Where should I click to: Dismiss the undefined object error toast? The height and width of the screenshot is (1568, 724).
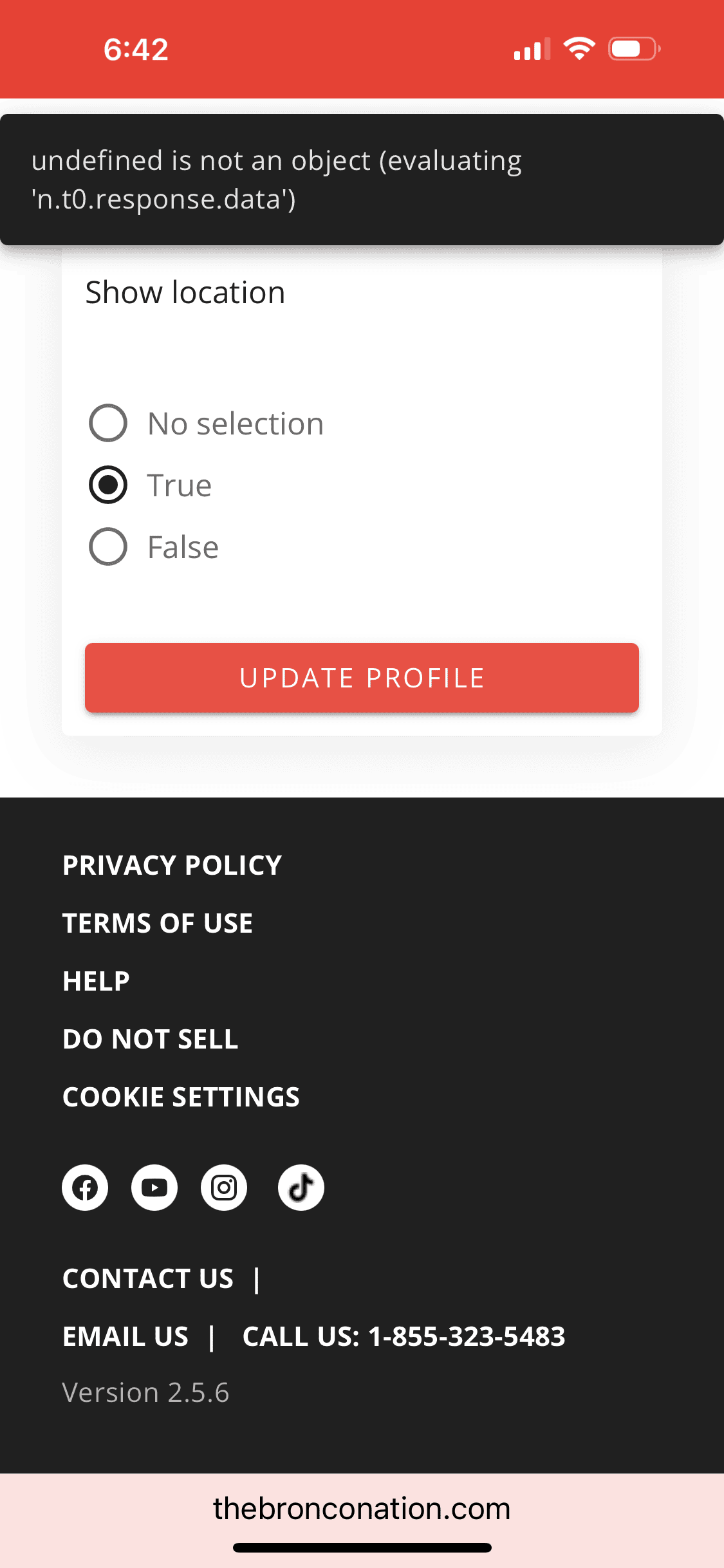pos(362,180)
